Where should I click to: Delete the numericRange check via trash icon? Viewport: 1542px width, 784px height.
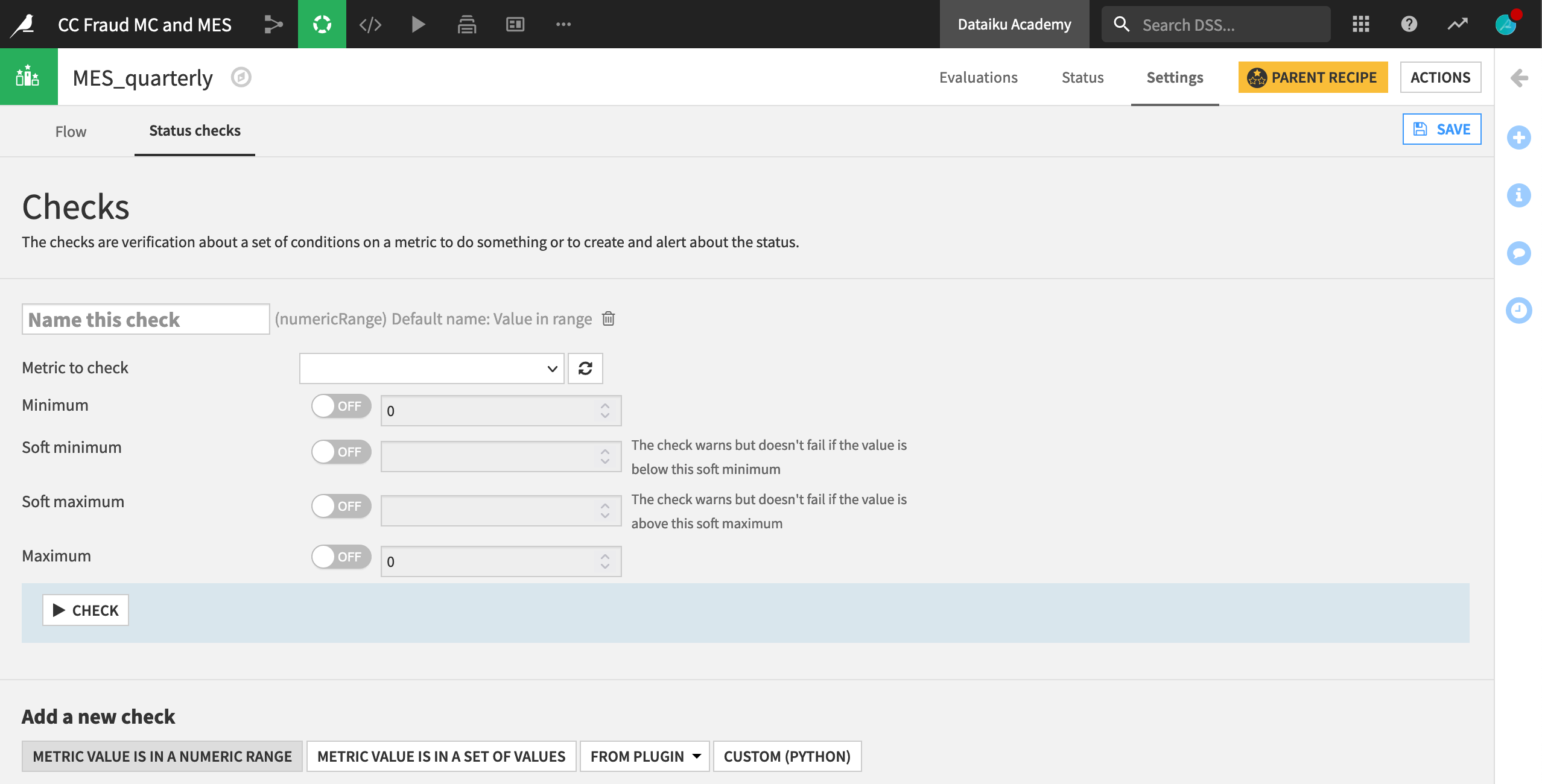click(608, 319)
